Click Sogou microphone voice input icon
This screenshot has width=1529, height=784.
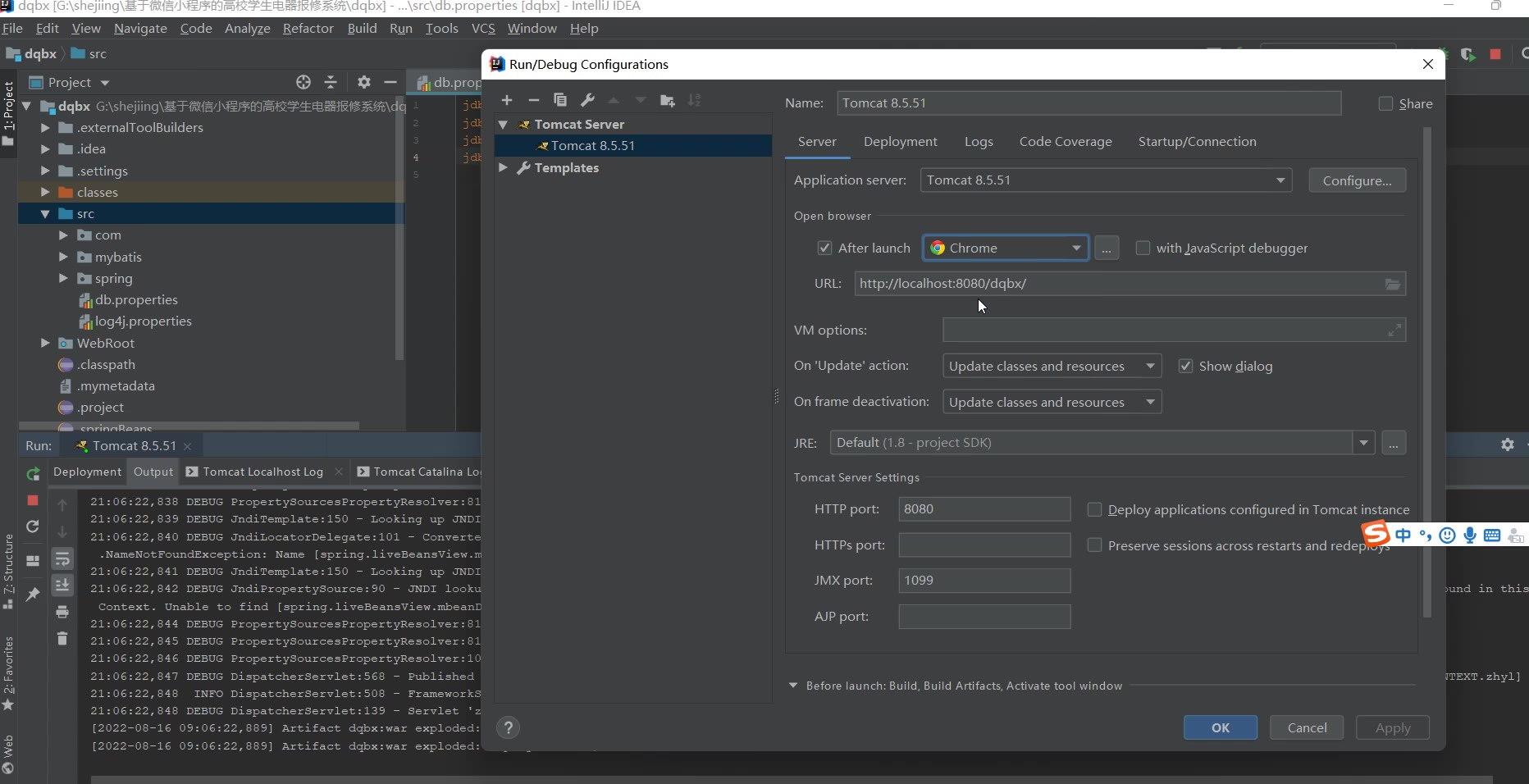(x=1470, y=536)
